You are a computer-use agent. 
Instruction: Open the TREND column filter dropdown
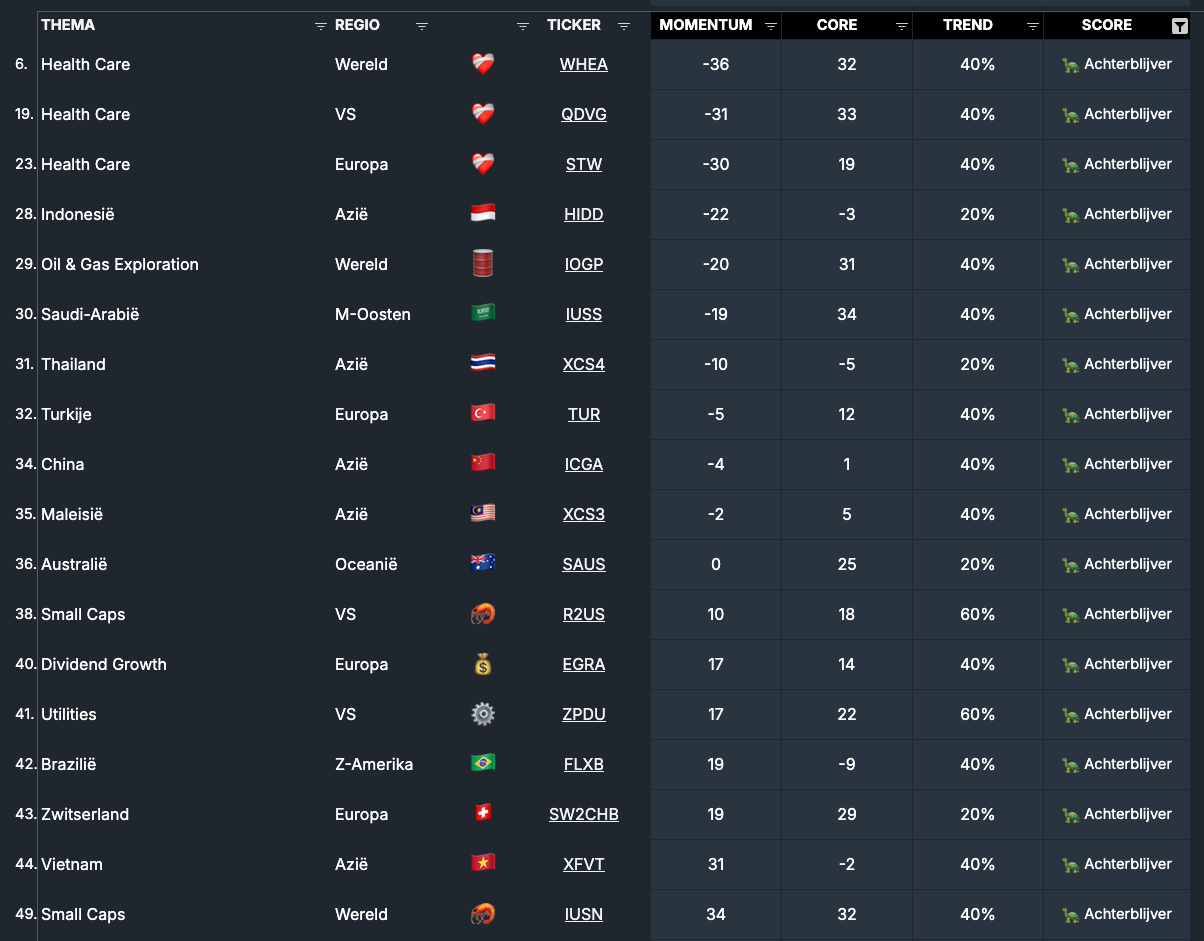coord(1033,27)
